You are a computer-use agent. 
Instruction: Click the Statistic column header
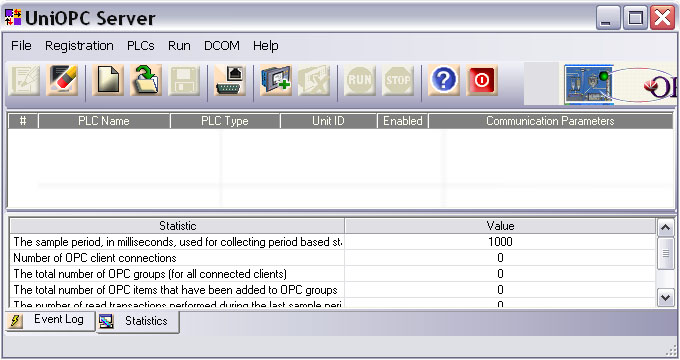pos(177,226)
